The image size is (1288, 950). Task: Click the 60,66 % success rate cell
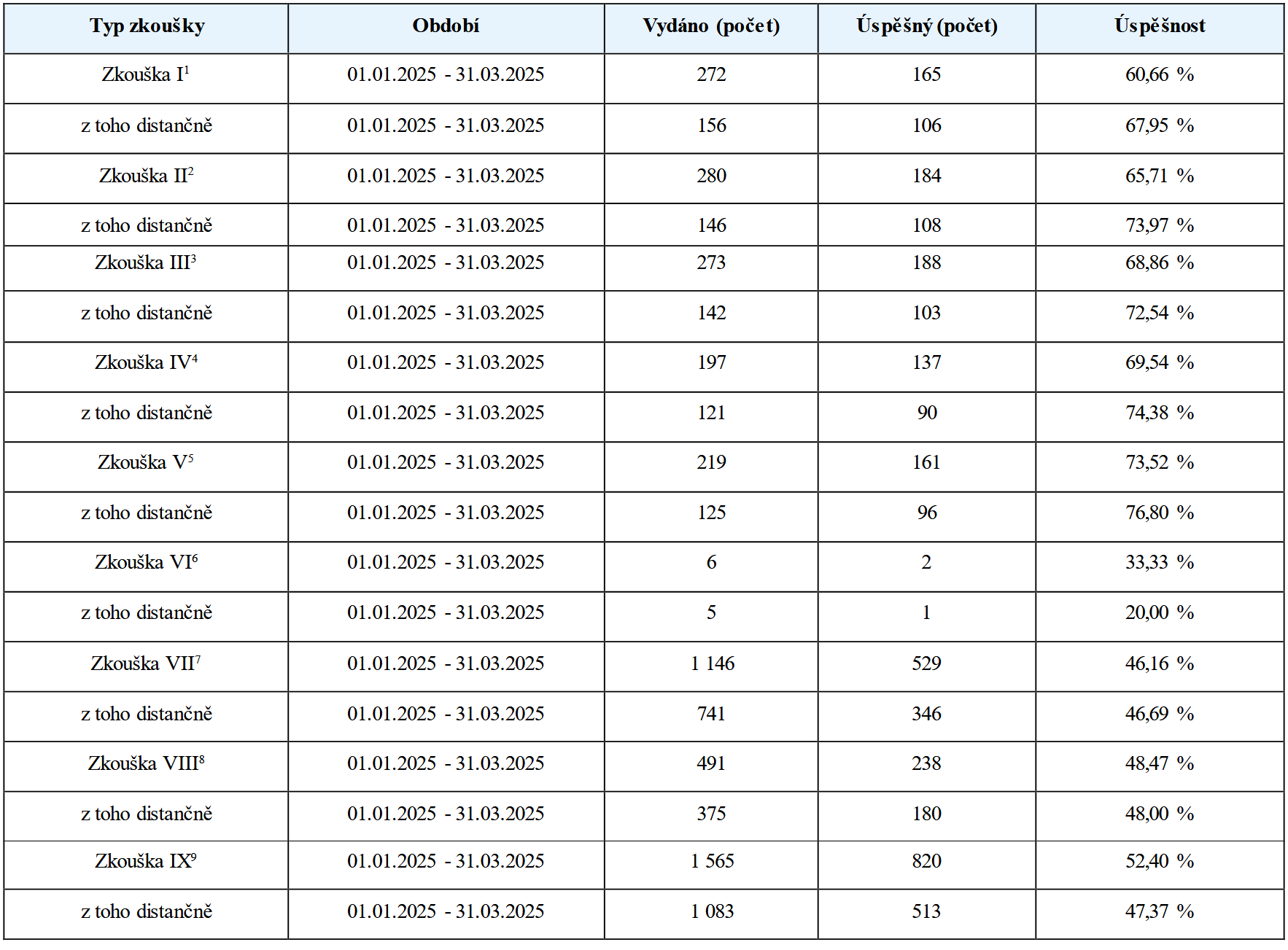click(1160, 74)
